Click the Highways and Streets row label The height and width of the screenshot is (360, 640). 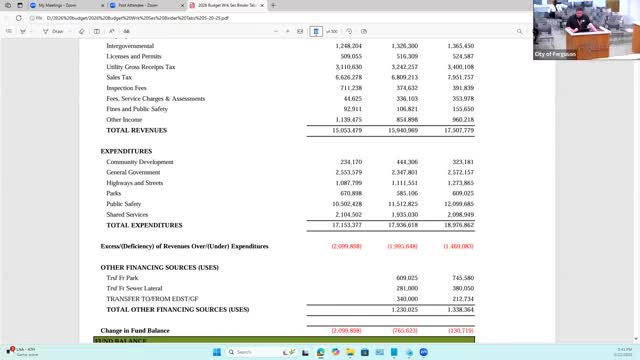pos(135,183)
